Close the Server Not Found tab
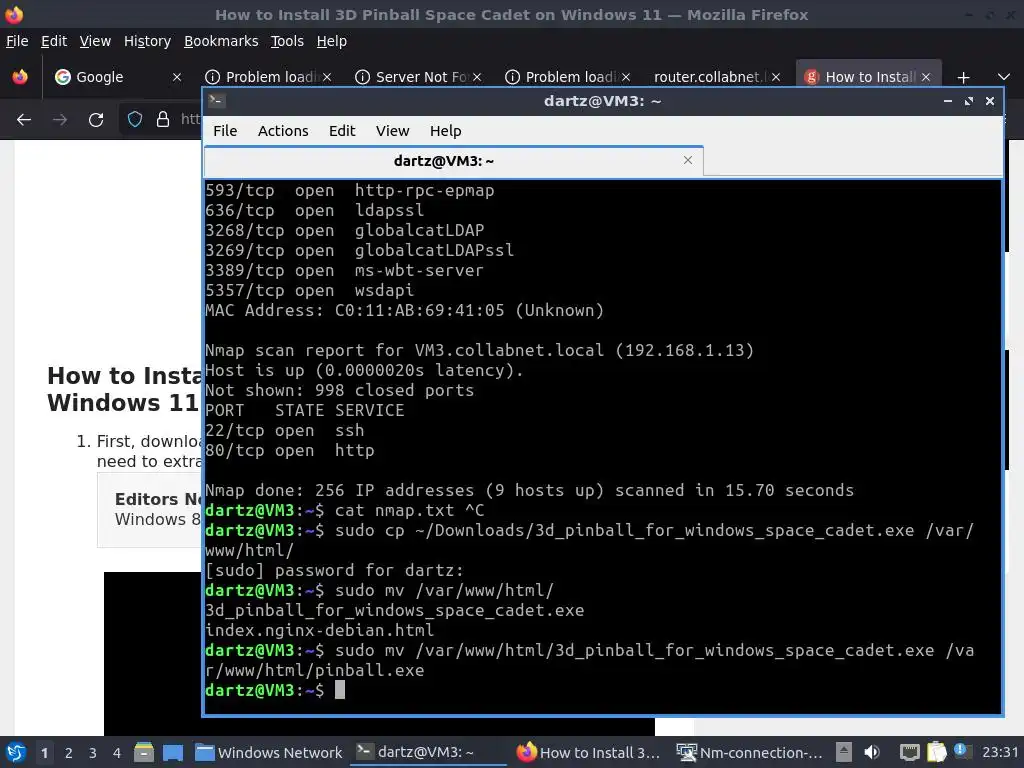Viewport: 1024px width, 768px height. point(477,77)
